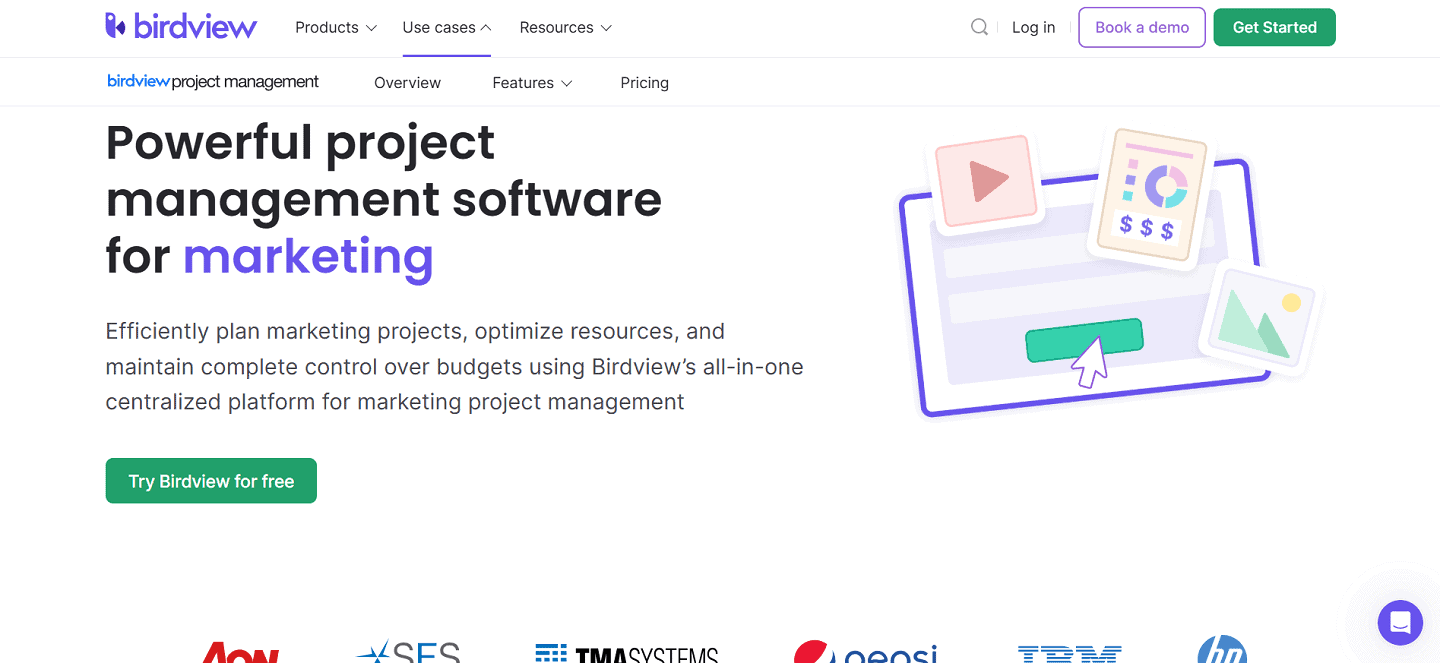Click Try Birdview for free

[210, 480]
